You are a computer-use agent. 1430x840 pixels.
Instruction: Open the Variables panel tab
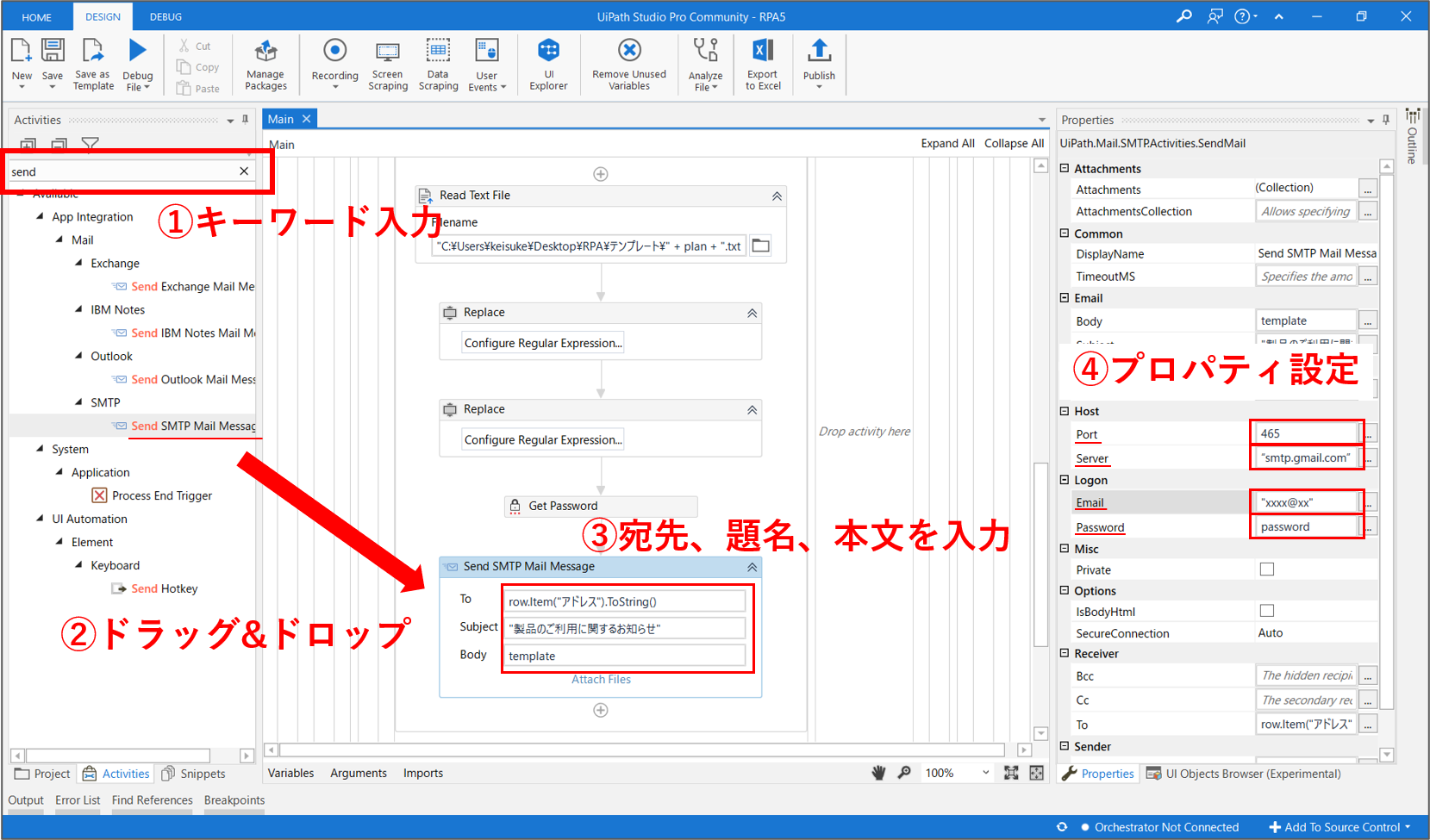click(290, 773)
